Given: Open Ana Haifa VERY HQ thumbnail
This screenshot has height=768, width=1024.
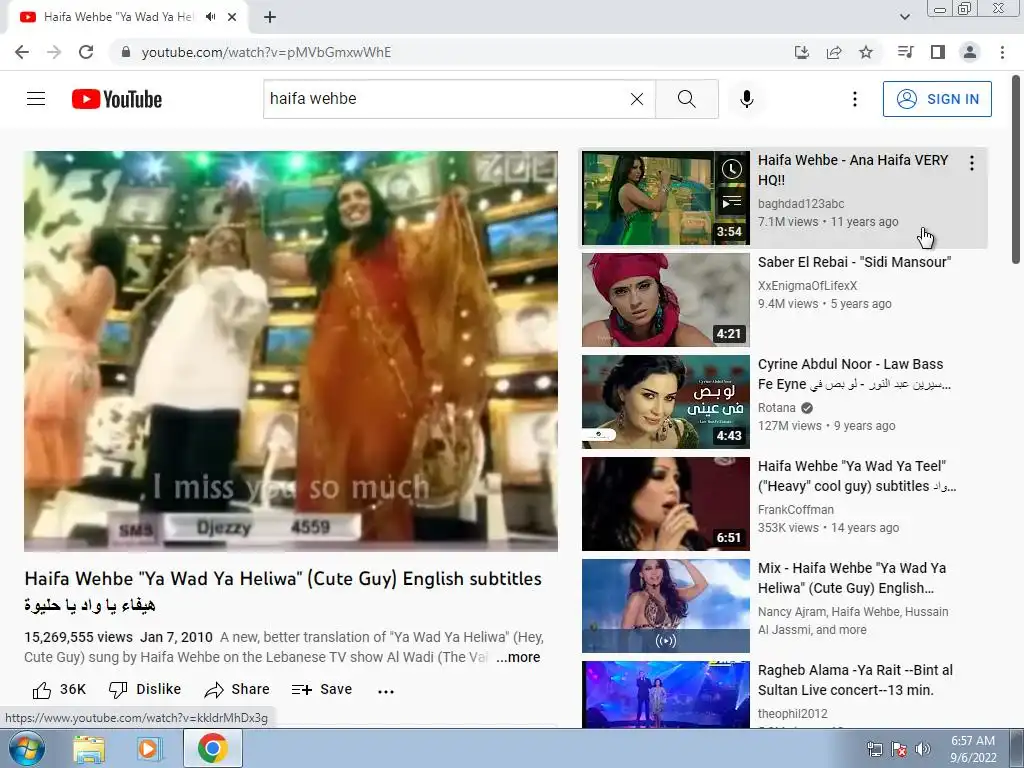Looking at the screenshot, I should (x=665, y=198).
